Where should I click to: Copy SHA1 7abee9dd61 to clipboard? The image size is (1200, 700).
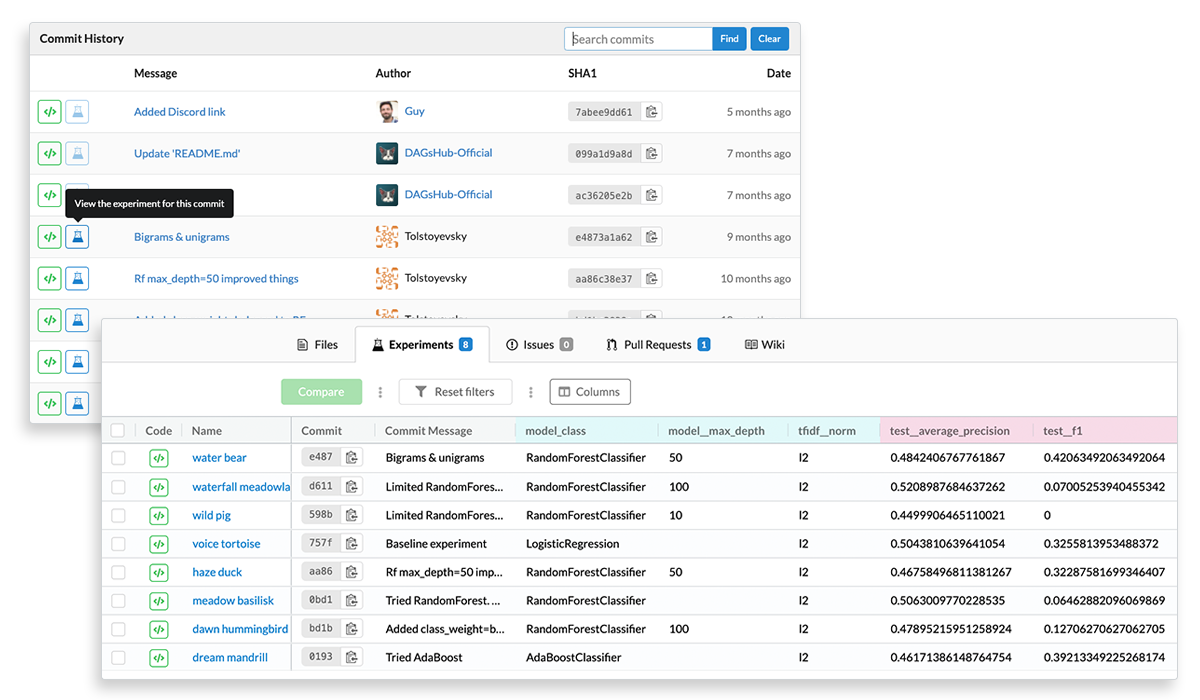(652, 112)
